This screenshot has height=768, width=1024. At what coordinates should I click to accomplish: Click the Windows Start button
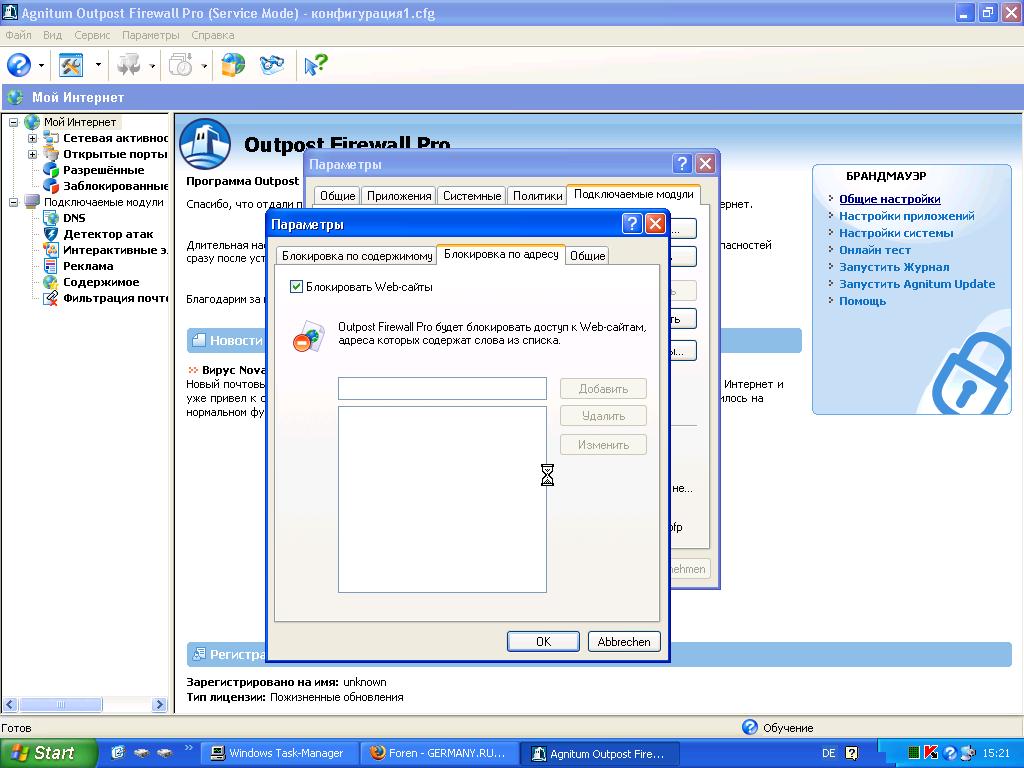click(49, 753)
